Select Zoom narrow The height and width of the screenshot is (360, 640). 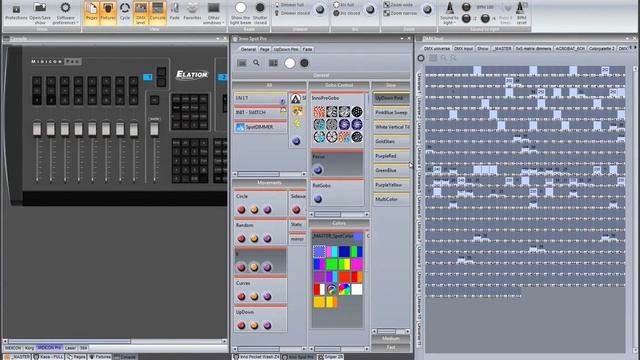point(400,13)
